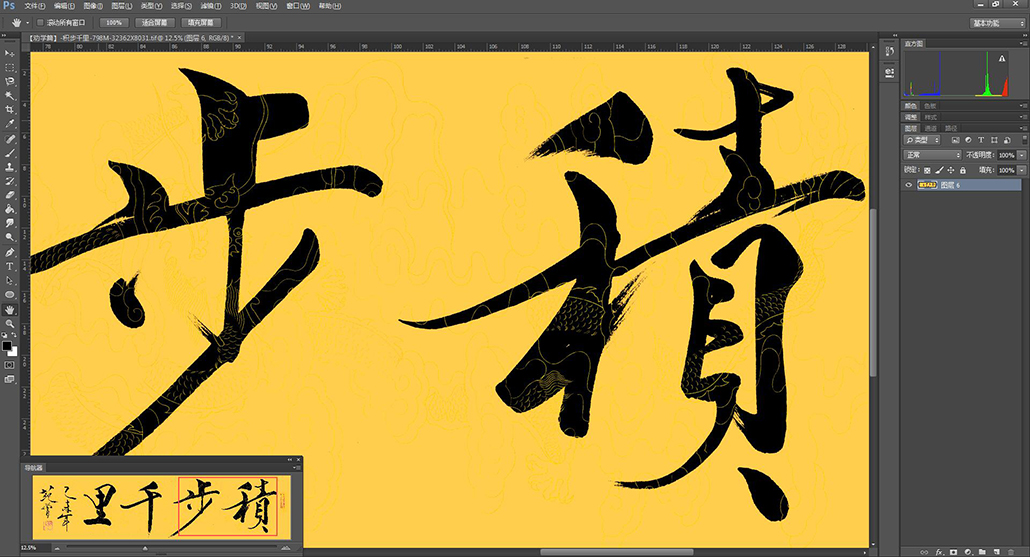Select the Rectangular Marquee tool

[x=9, y=68]
